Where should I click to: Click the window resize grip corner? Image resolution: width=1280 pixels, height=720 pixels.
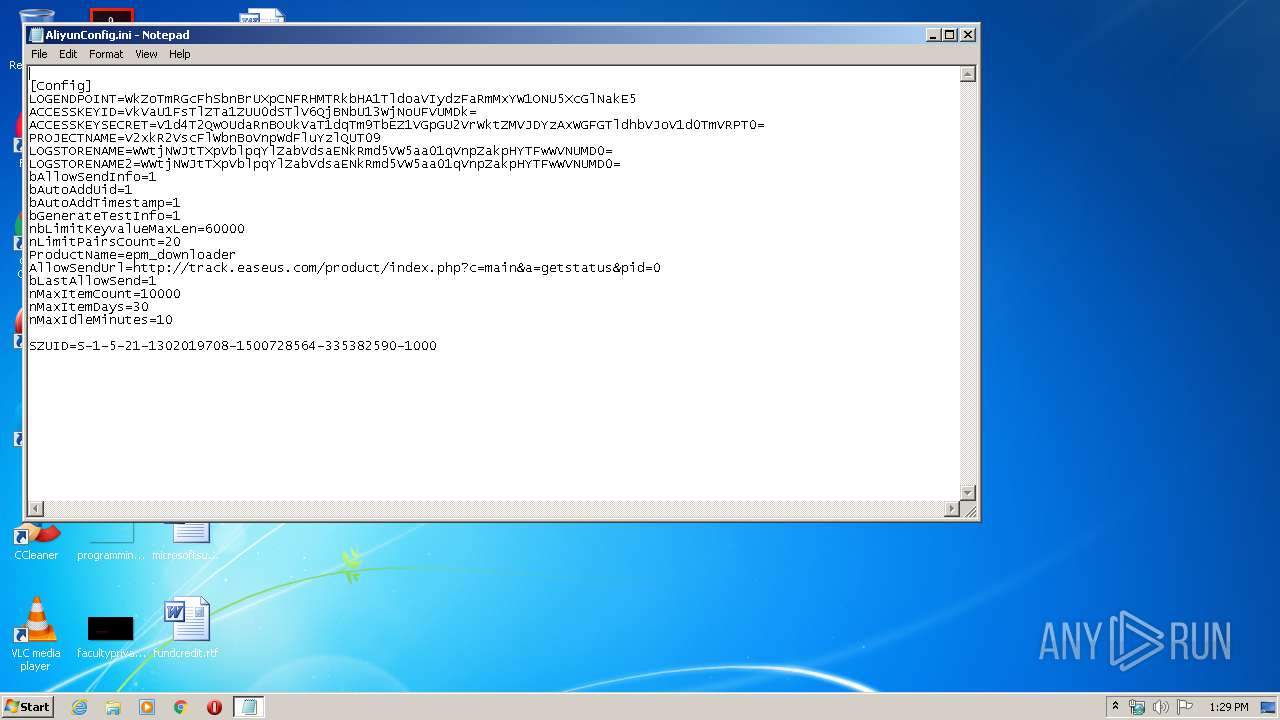[968, 509]
